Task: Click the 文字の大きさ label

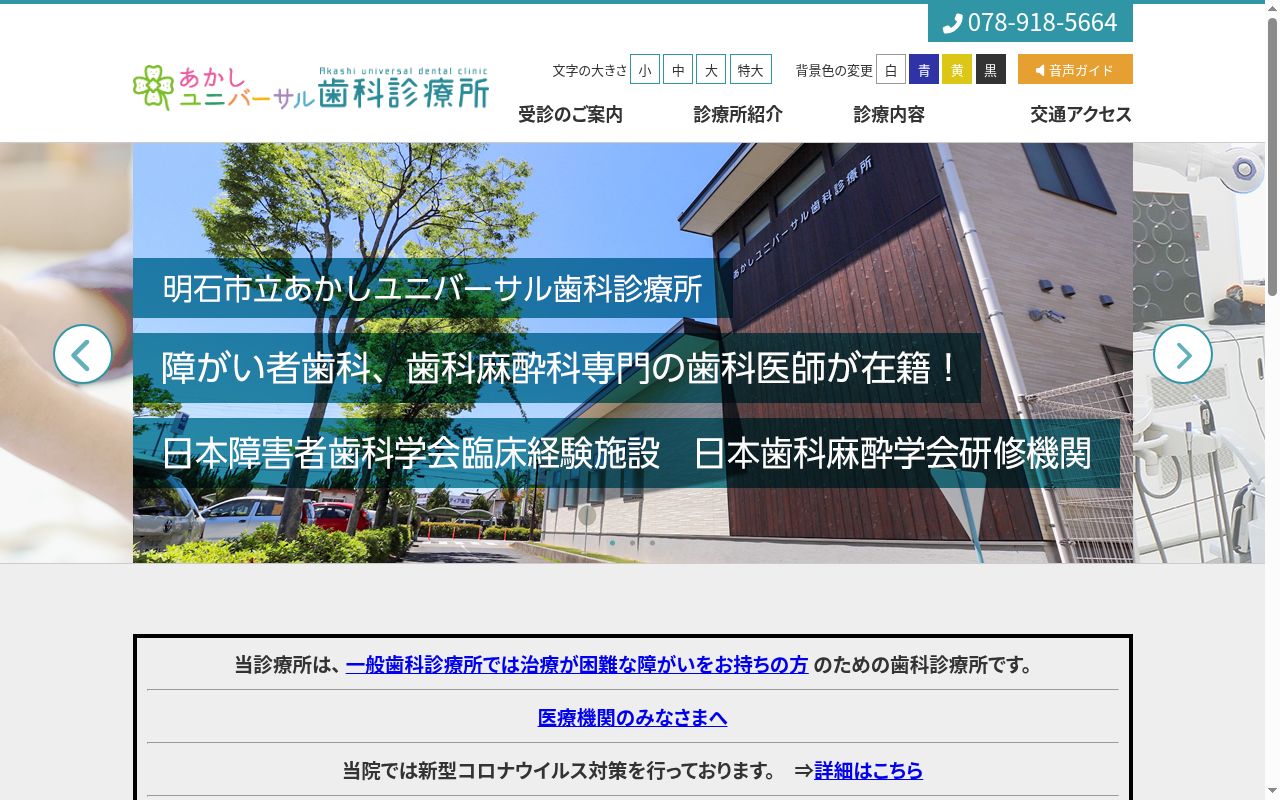Action: [590, 70]
